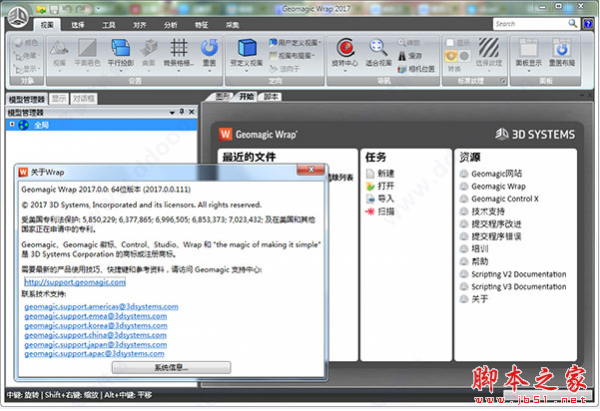This screenshot has width=600, height=411.
Task: Click the 法向于 normal-to icon
Action: [273, 69]
